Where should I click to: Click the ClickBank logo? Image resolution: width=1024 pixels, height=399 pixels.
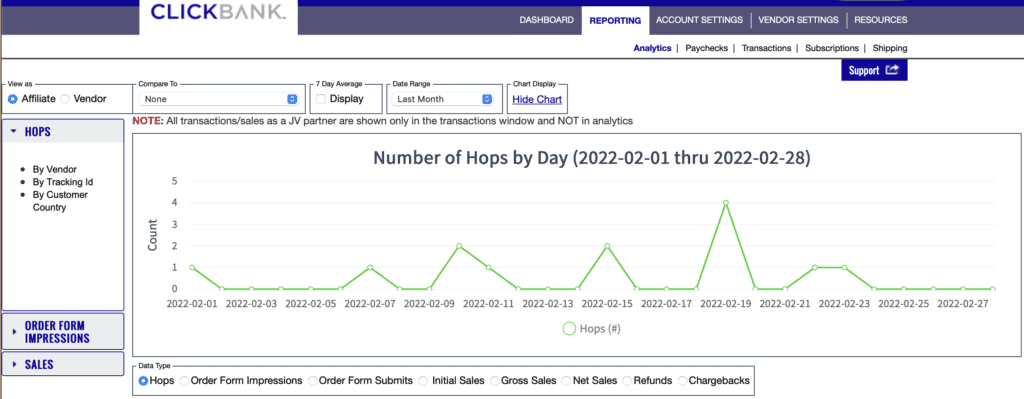[x=218, y=12]
